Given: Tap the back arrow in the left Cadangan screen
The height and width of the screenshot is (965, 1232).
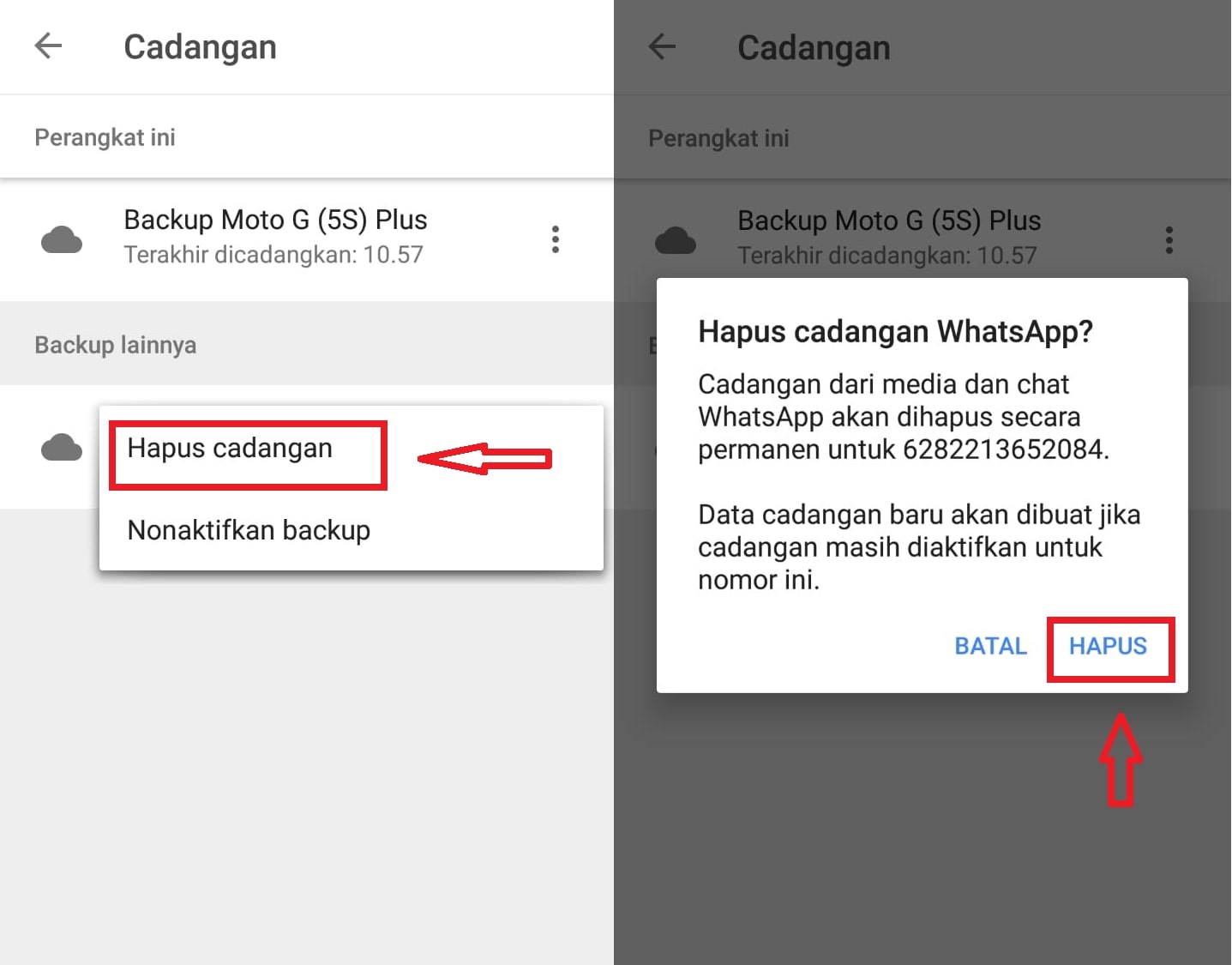Looking at the screenshot, I should (x=48, y=46).
